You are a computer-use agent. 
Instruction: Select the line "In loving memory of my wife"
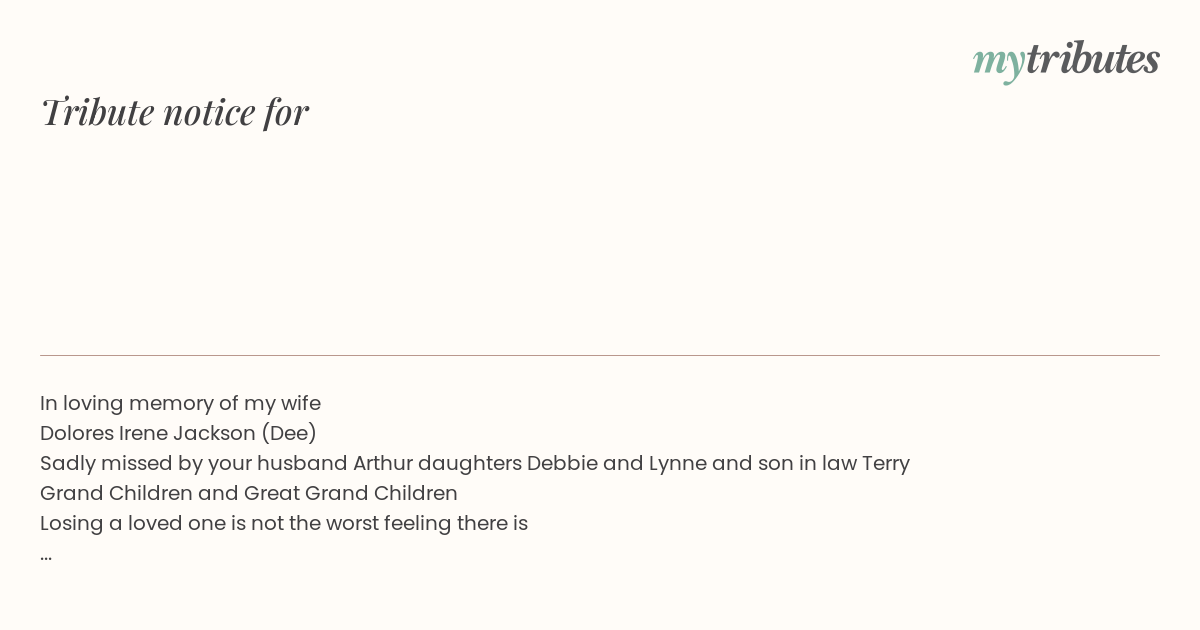point(180,403)
